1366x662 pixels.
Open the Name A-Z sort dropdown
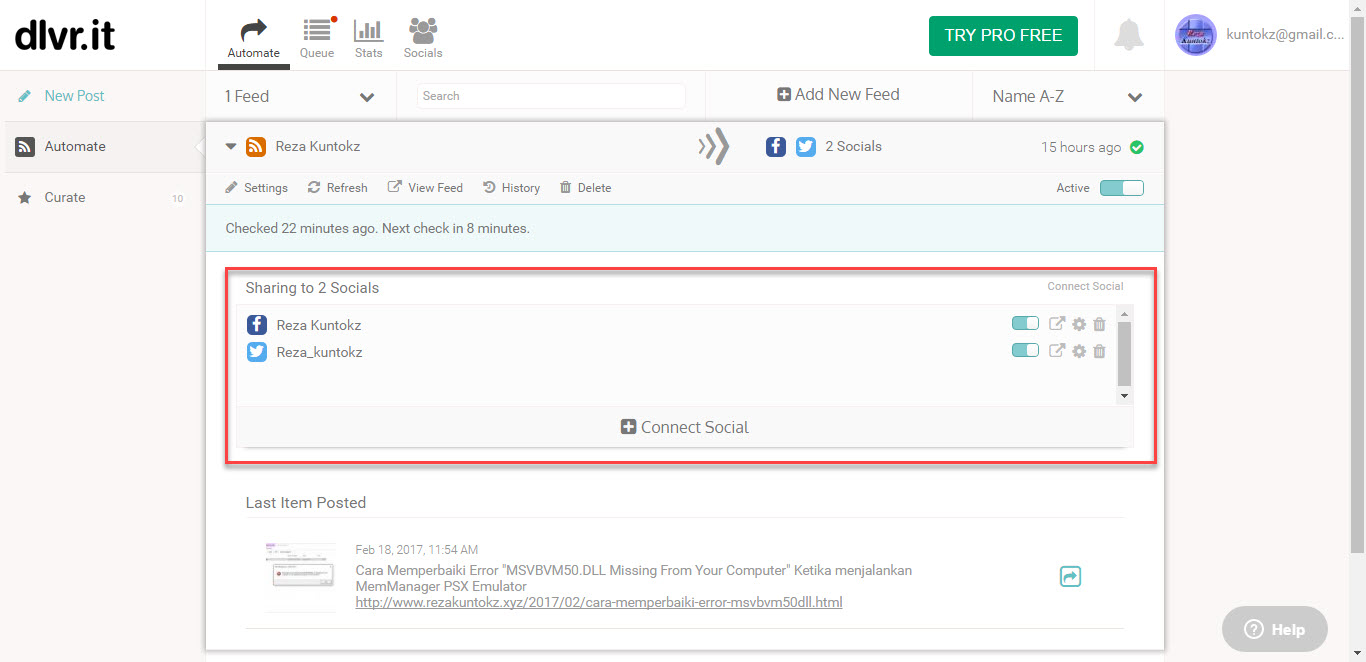pyautogui.click(x=1067, y=96)
